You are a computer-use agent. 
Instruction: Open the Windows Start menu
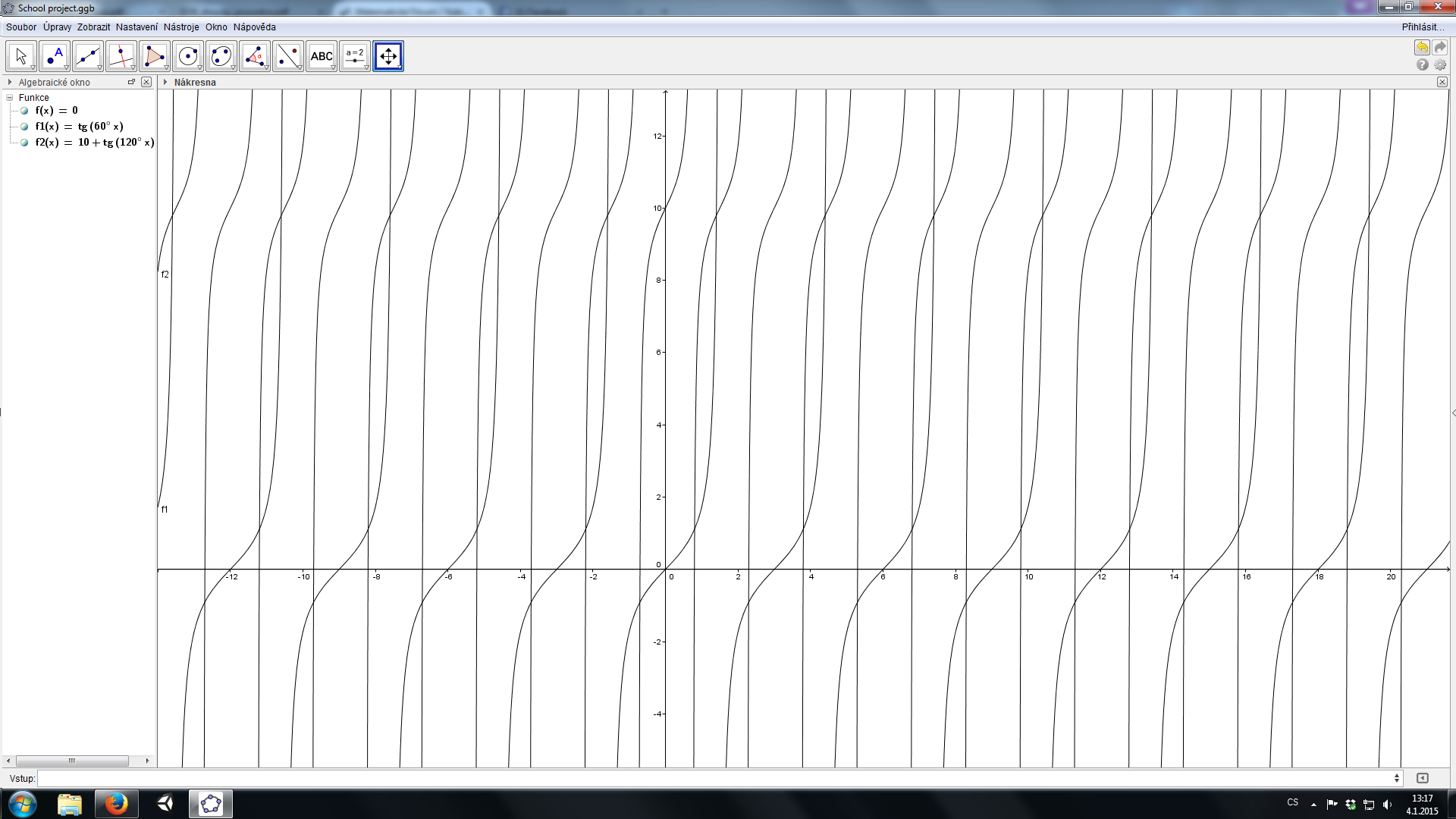(x=22, y=804)
